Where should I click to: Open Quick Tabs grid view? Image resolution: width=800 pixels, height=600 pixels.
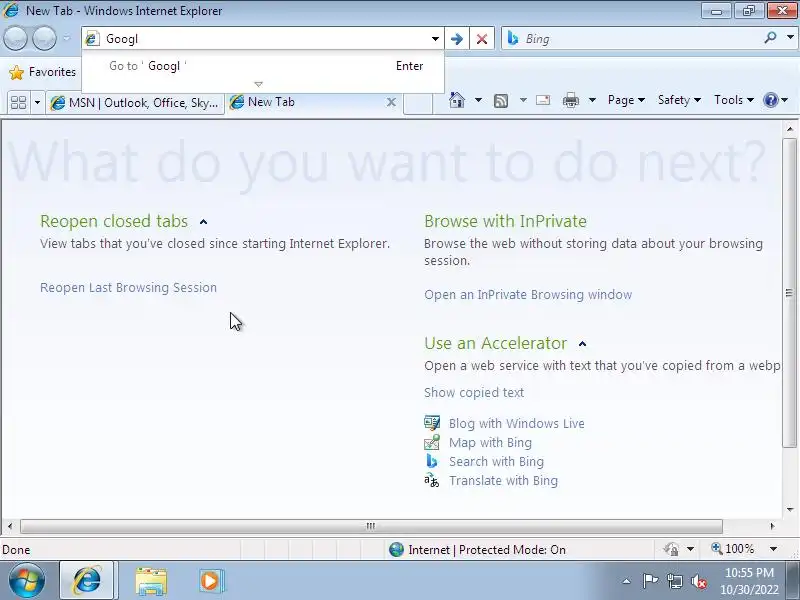(x=18, y=103)
